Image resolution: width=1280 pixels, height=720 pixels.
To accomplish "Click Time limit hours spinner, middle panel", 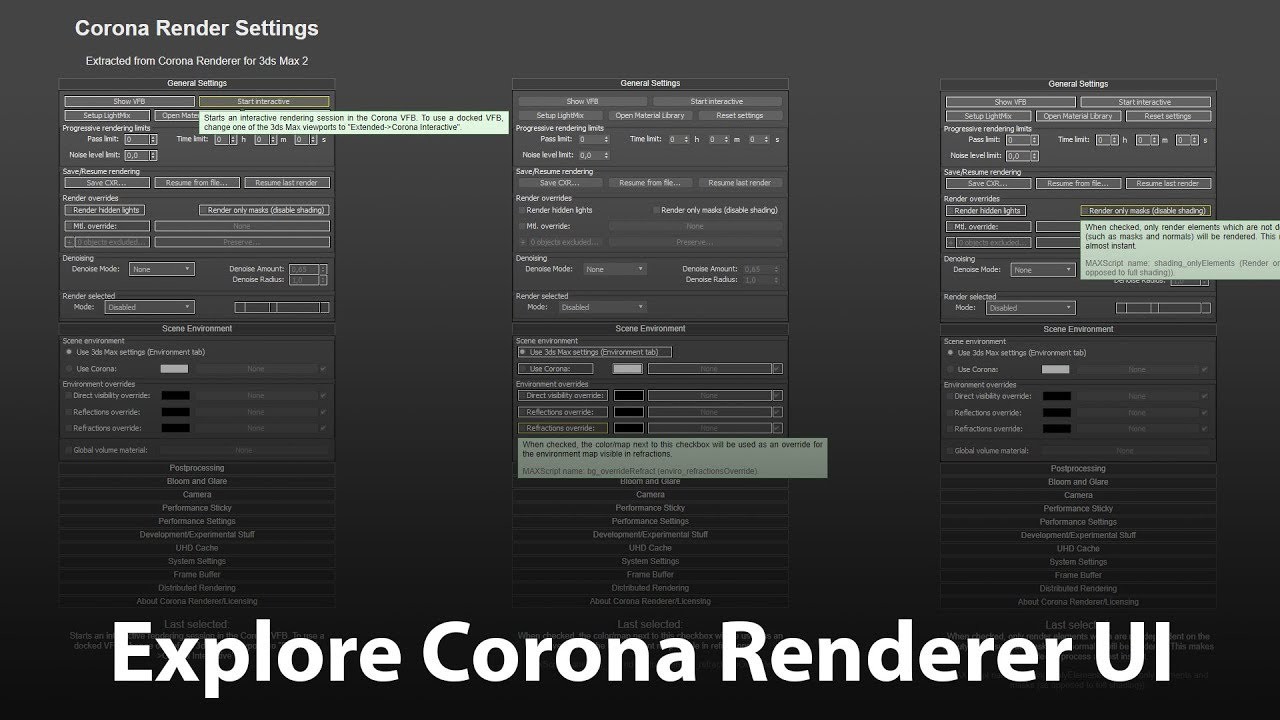I will pyautogui.click(x=686, y=140).
